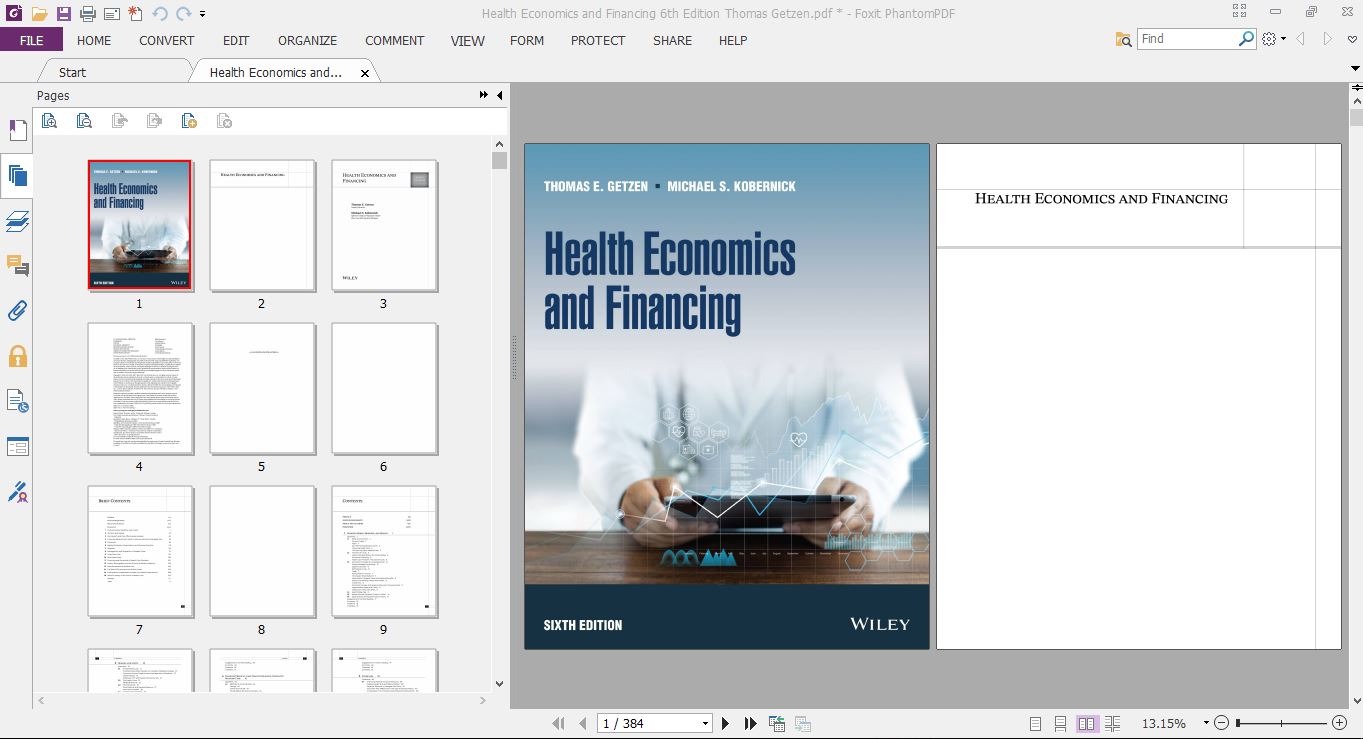This screenshot has width=1363, height=739.
Task: Open the COMMENT ribbon tab
Action: coord(395,40)
